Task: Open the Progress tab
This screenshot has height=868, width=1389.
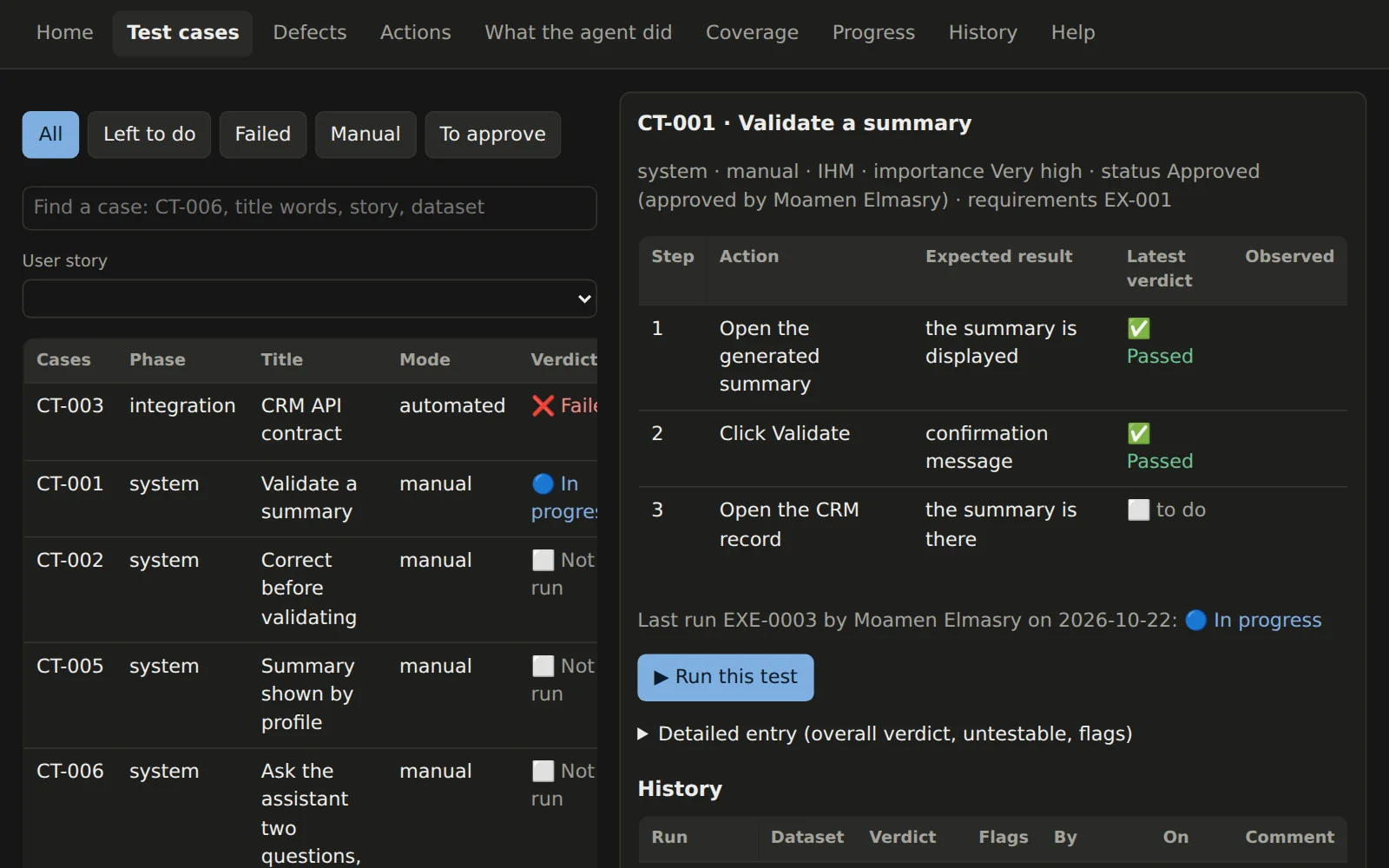Action: click(873, 33)
